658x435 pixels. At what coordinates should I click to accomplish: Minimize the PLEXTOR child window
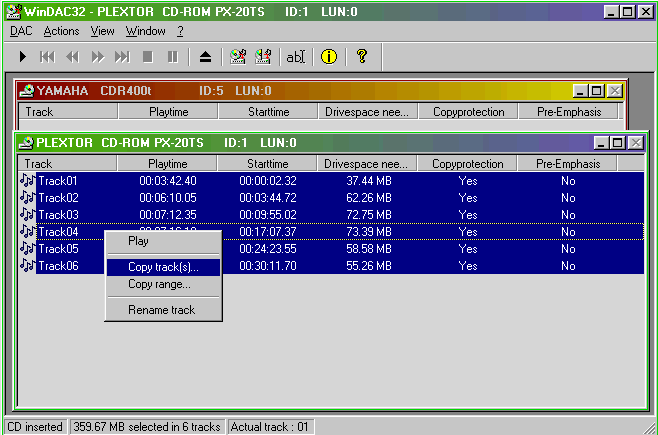(601, 143)
